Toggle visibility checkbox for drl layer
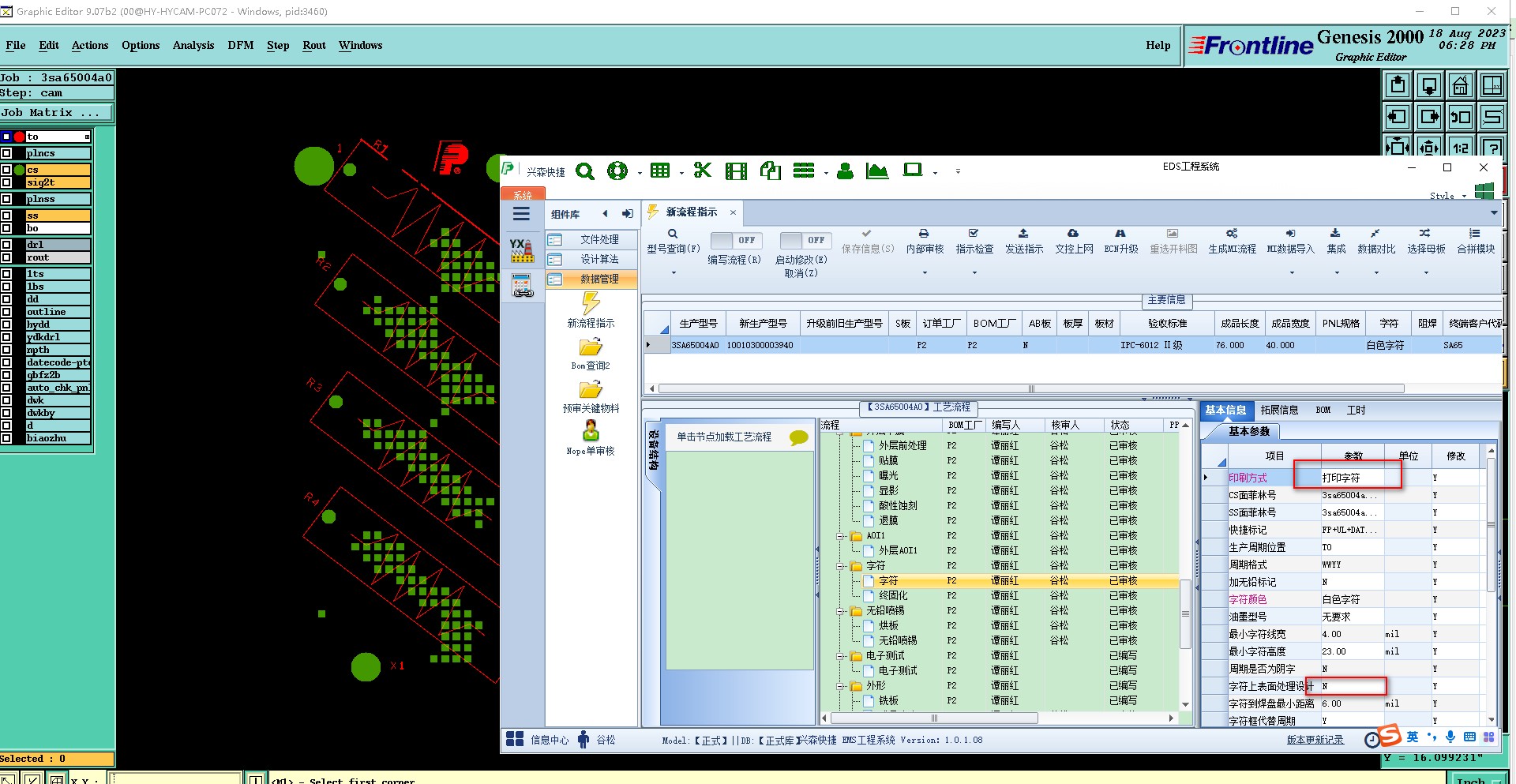Image resolution: width=1516 pixels, height=784 pixels. click(x=6, y=245)
